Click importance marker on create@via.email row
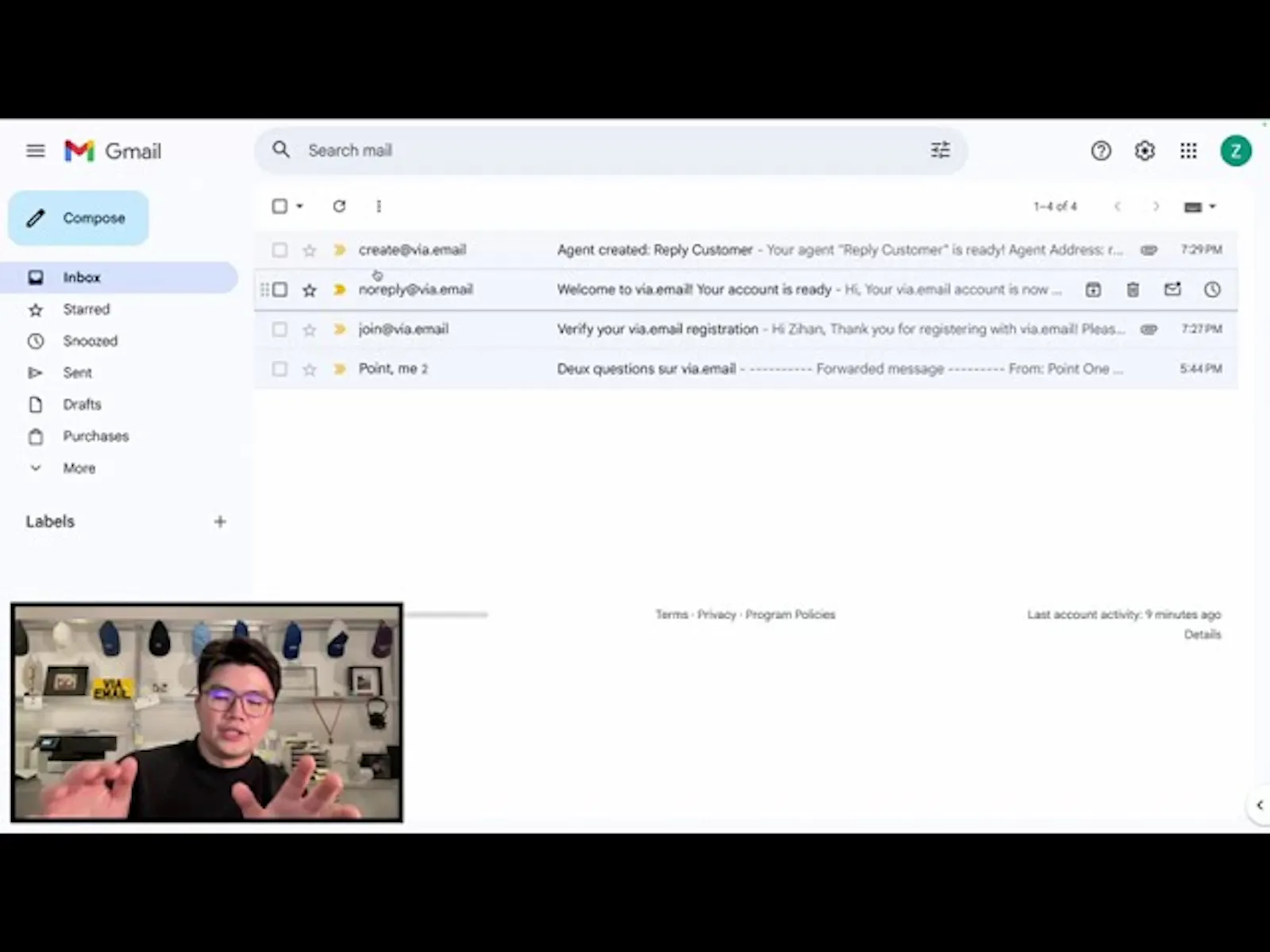The height and width of the screenshot is (952, 1270). (x=340, y=250)
